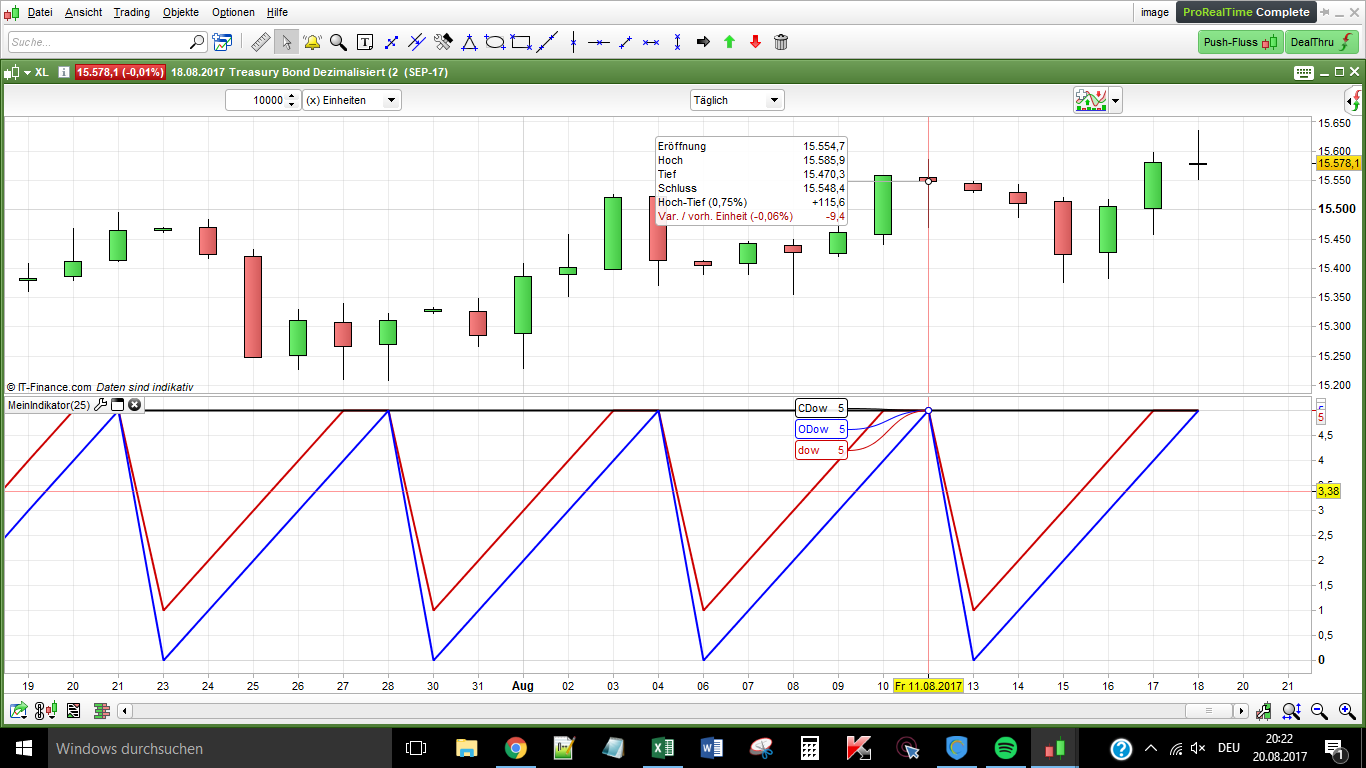
Task: Pick the red down arrow marker
Action: [x=755, y=42]
